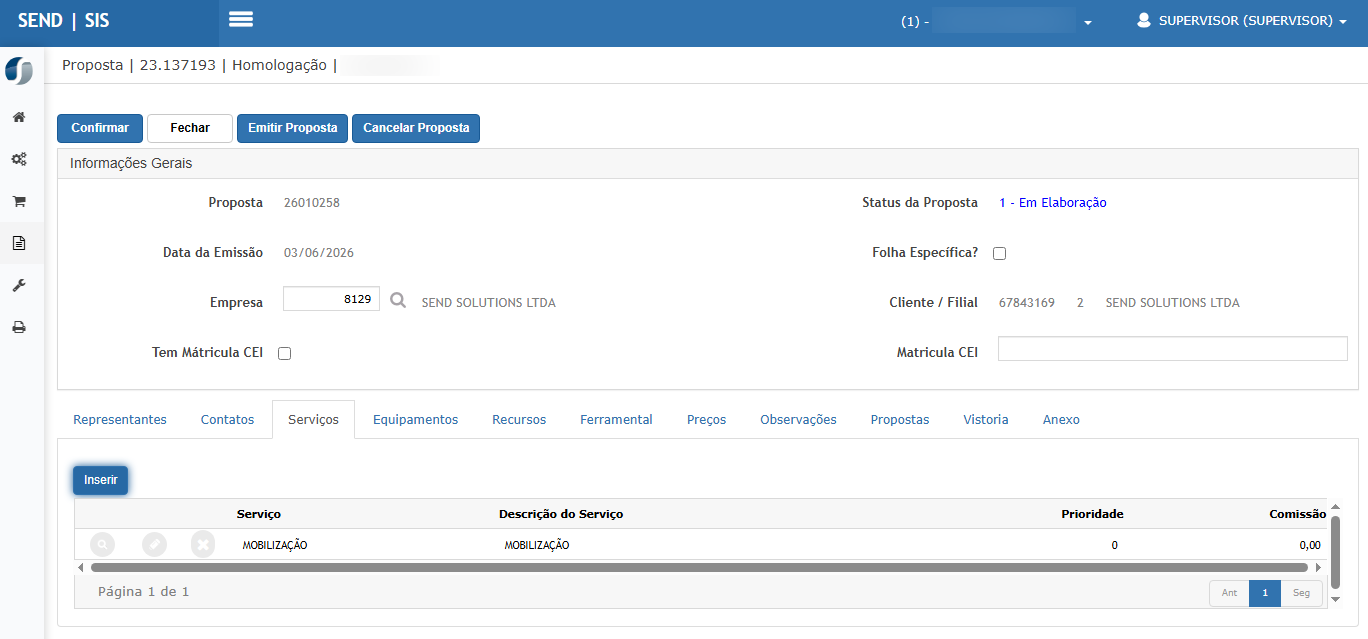Click the commission value 0,00
Image resolution: width=1368 pixels, height=639 pixels.
tap(1310, 545)
